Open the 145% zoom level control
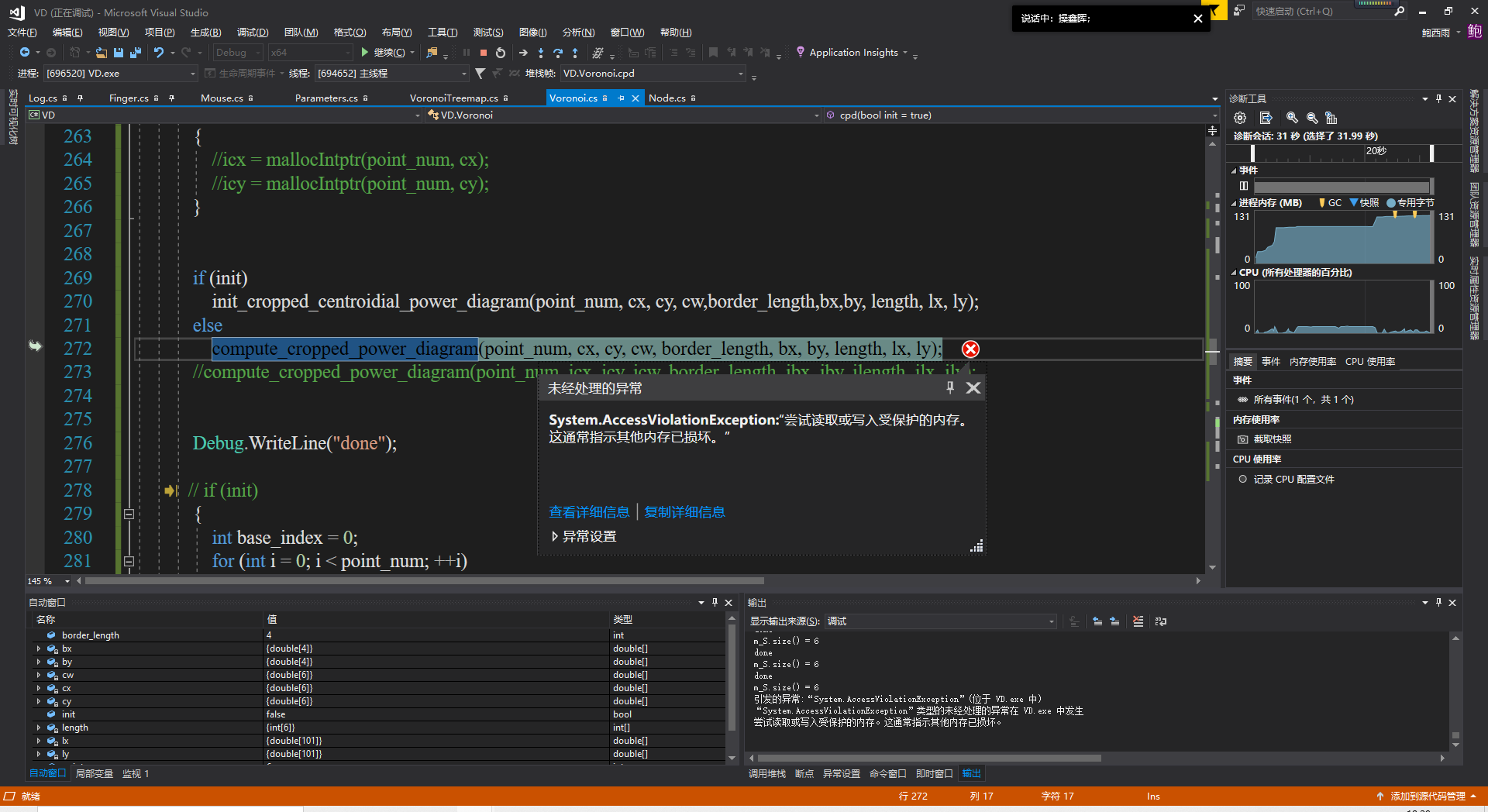The height and width of the screenshot is (812, 1488). tap(46, 580)
